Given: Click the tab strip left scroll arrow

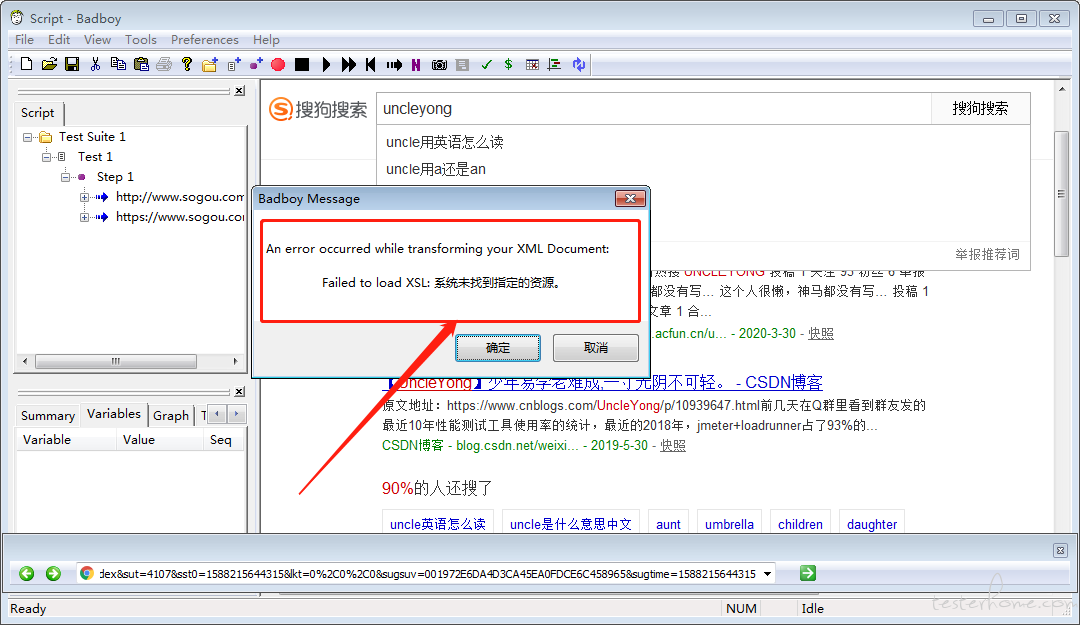Looking at the screenshot, I should click(x=217, y=414).
